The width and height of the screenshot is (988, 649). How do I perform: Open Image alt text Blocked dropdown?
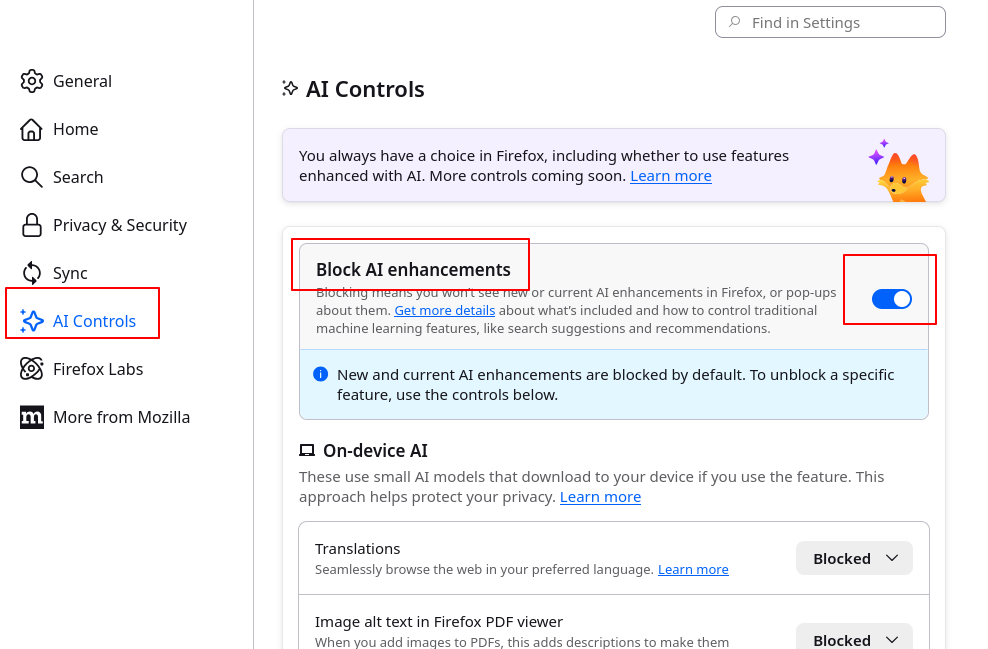(854, 639)
